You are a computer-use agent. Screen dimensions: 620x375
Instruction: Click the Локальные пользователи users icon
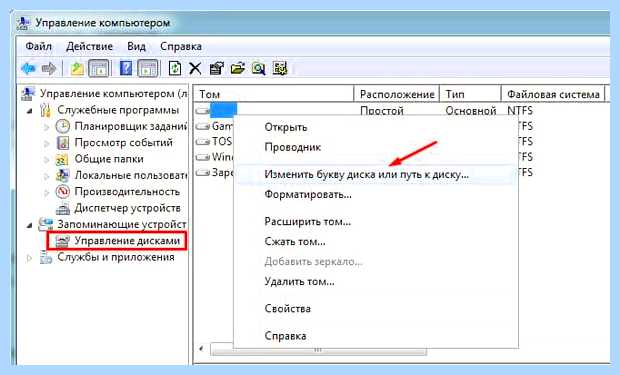62,175
